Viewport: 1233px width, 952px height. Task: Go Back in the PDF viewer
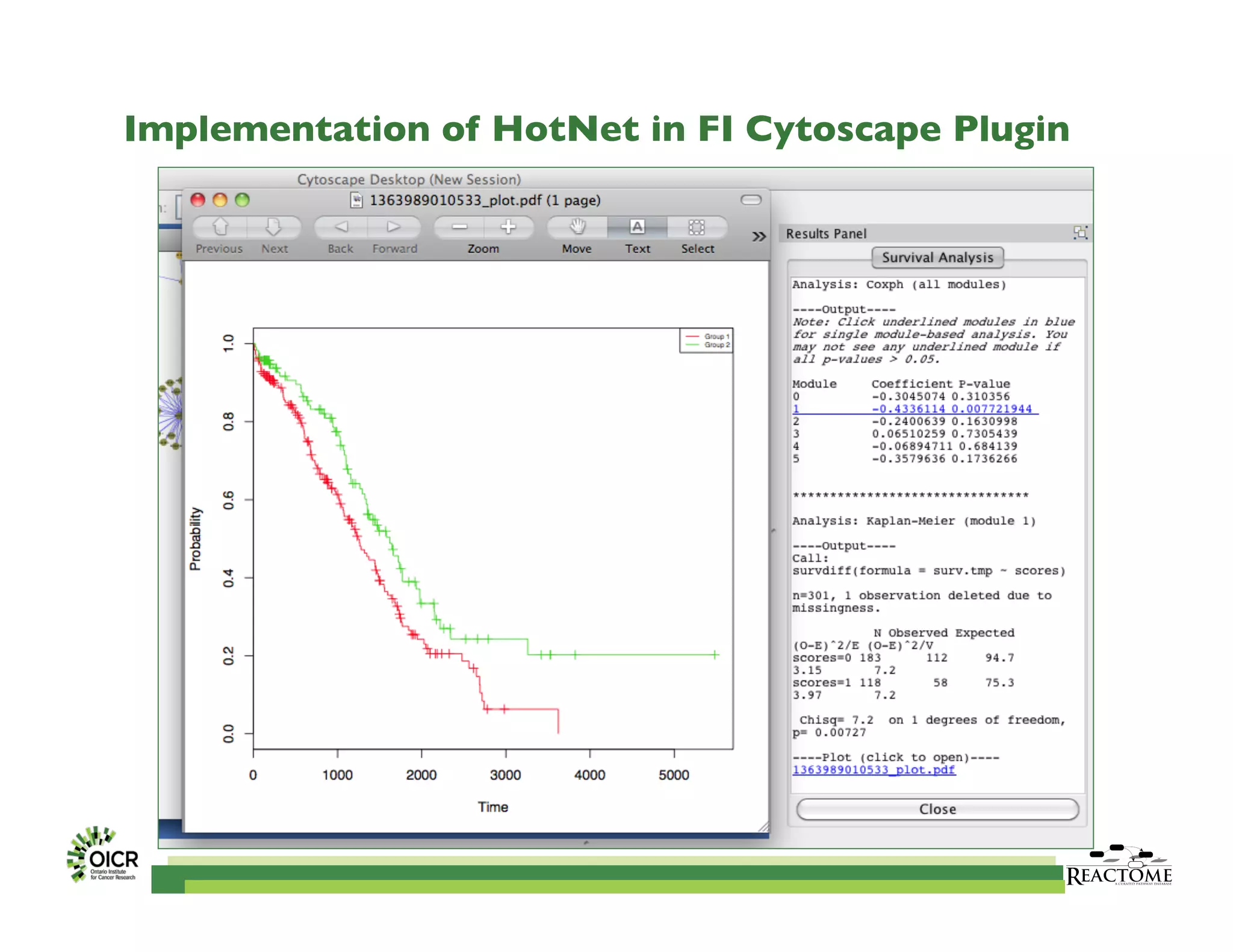[341, 227]
